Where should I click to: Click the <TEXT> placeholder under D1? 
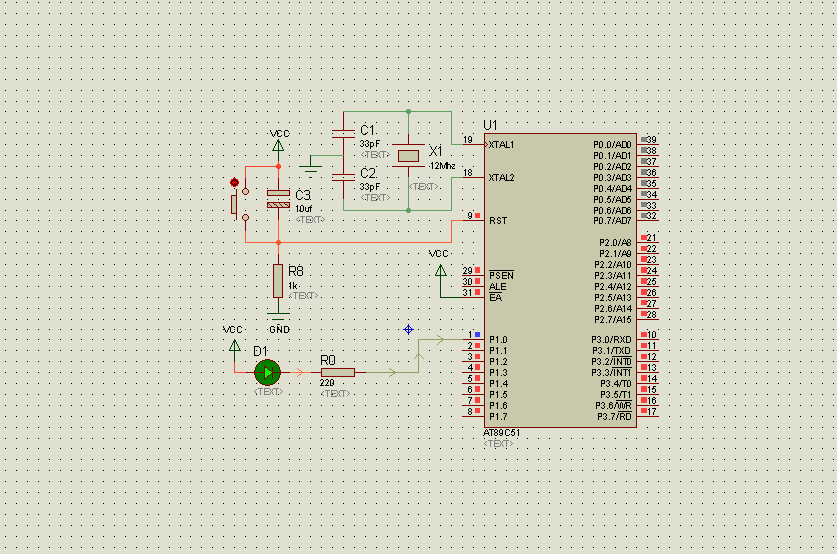pyautogui.click(x=268, y=392)
